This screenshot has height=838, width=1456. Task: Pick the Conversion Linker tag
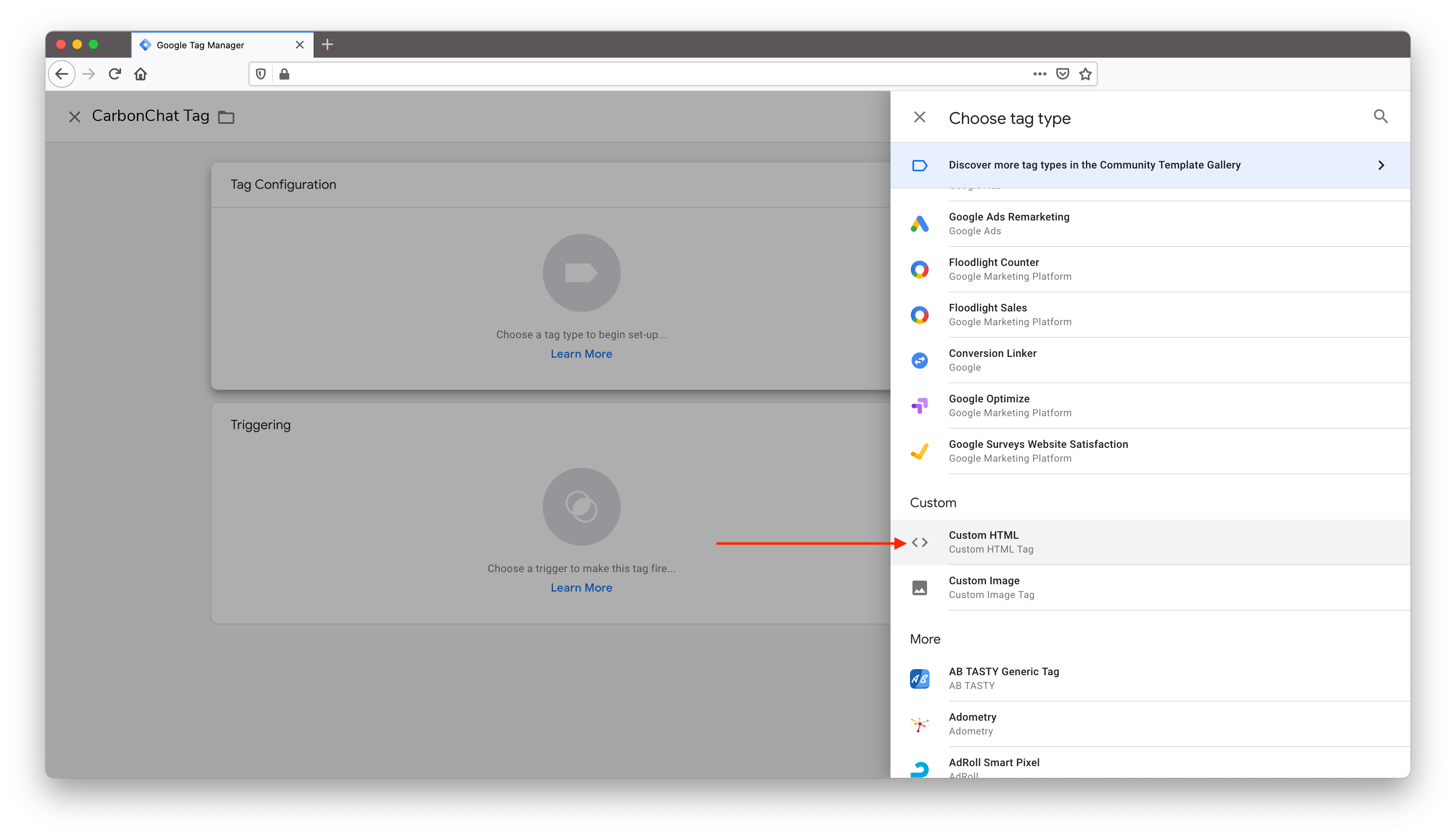click(992, 360)
